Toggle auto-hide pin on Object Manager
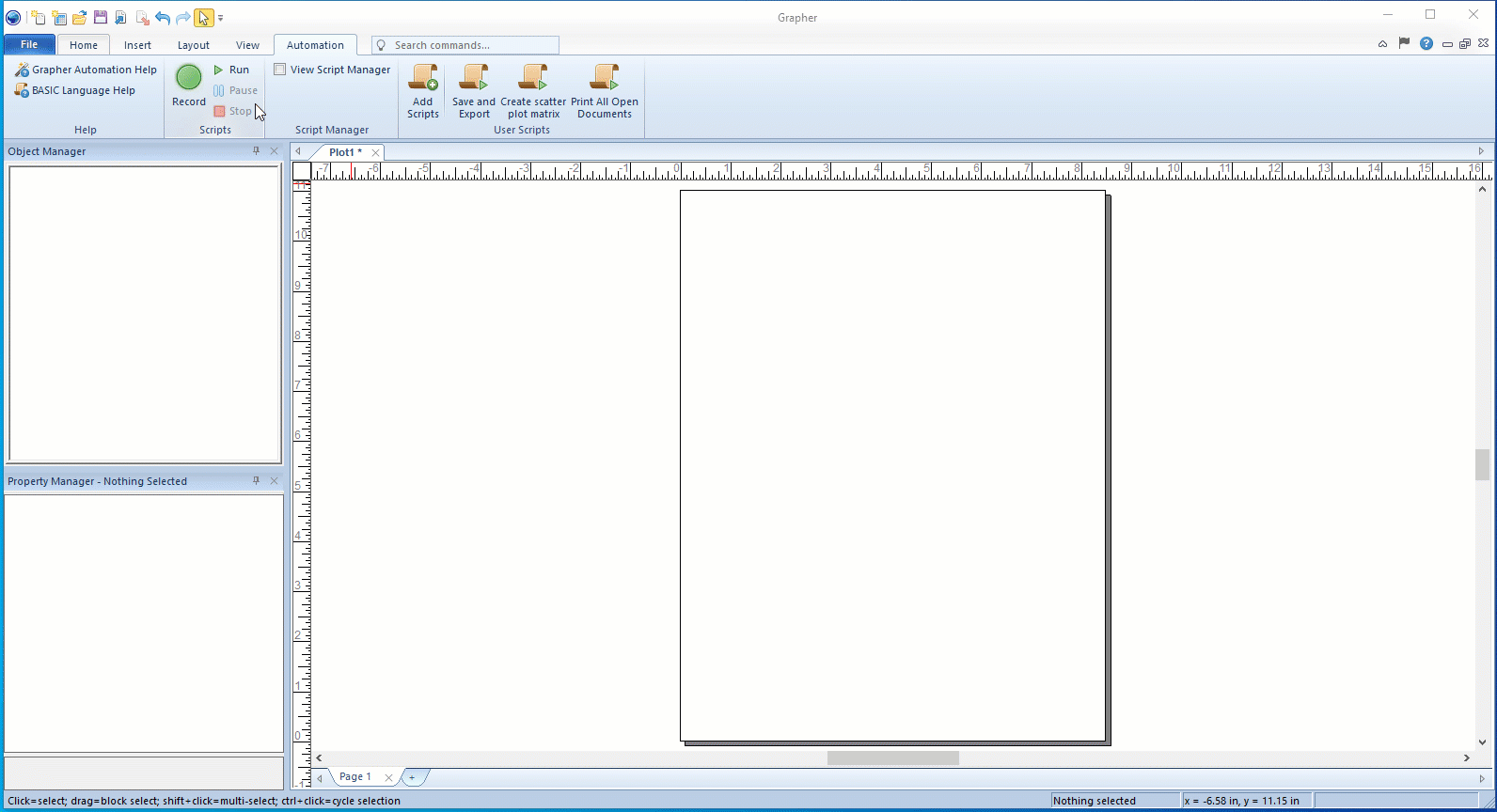The width and height of the screenshot is (1497, 812). (x=256, y=150)
